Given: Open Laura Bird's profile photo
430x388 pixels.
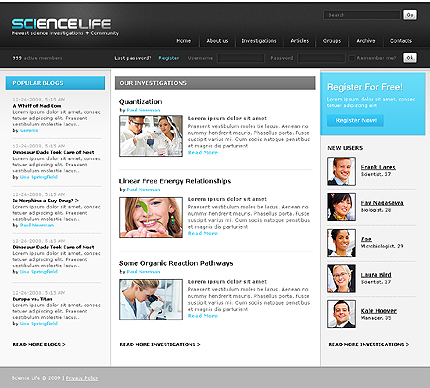Looking at the screenshot, I should click(341, 279).
